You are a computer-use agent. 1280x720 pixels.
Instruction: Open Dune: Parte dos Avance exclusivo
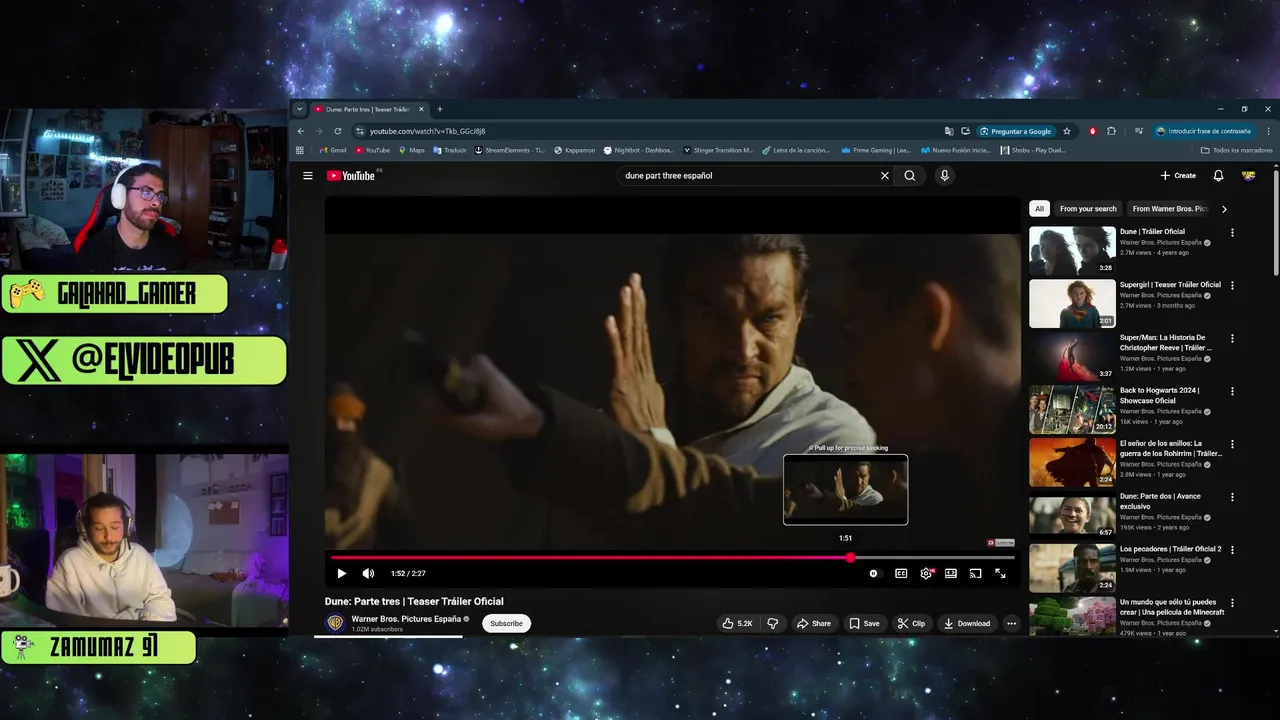pyautogui.click(x=1159, y=502)
